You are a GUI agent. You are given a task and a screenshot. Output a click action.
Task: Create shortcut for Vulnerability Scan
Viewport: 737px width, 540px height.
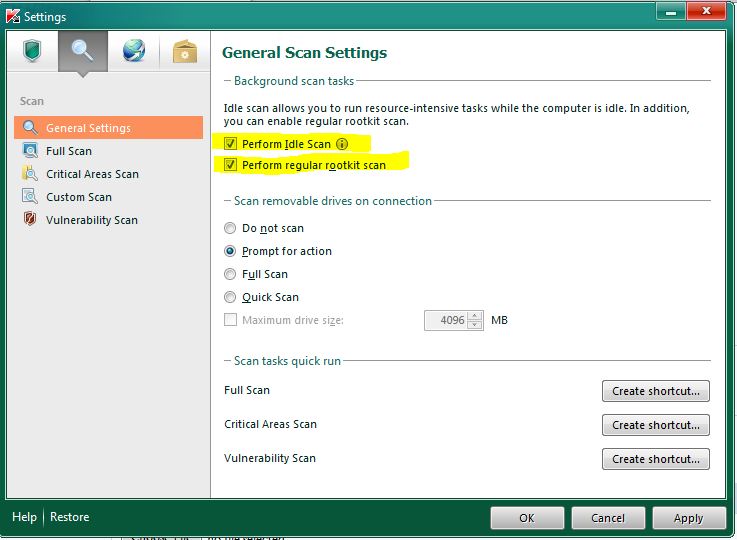click(x=656, y=459)
